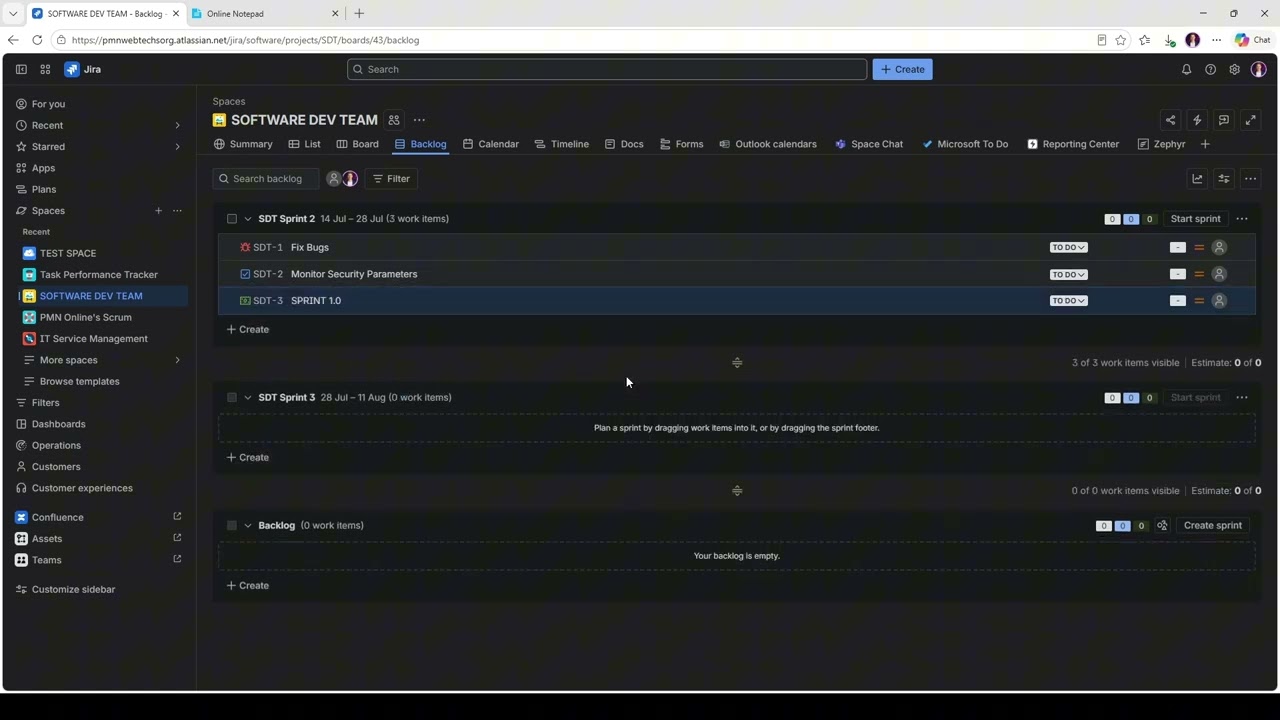Image resolution: width=1280 pixels, height=720 pixels.
Task: Open Dashboards in the sidebar
Action: [58, 424]
